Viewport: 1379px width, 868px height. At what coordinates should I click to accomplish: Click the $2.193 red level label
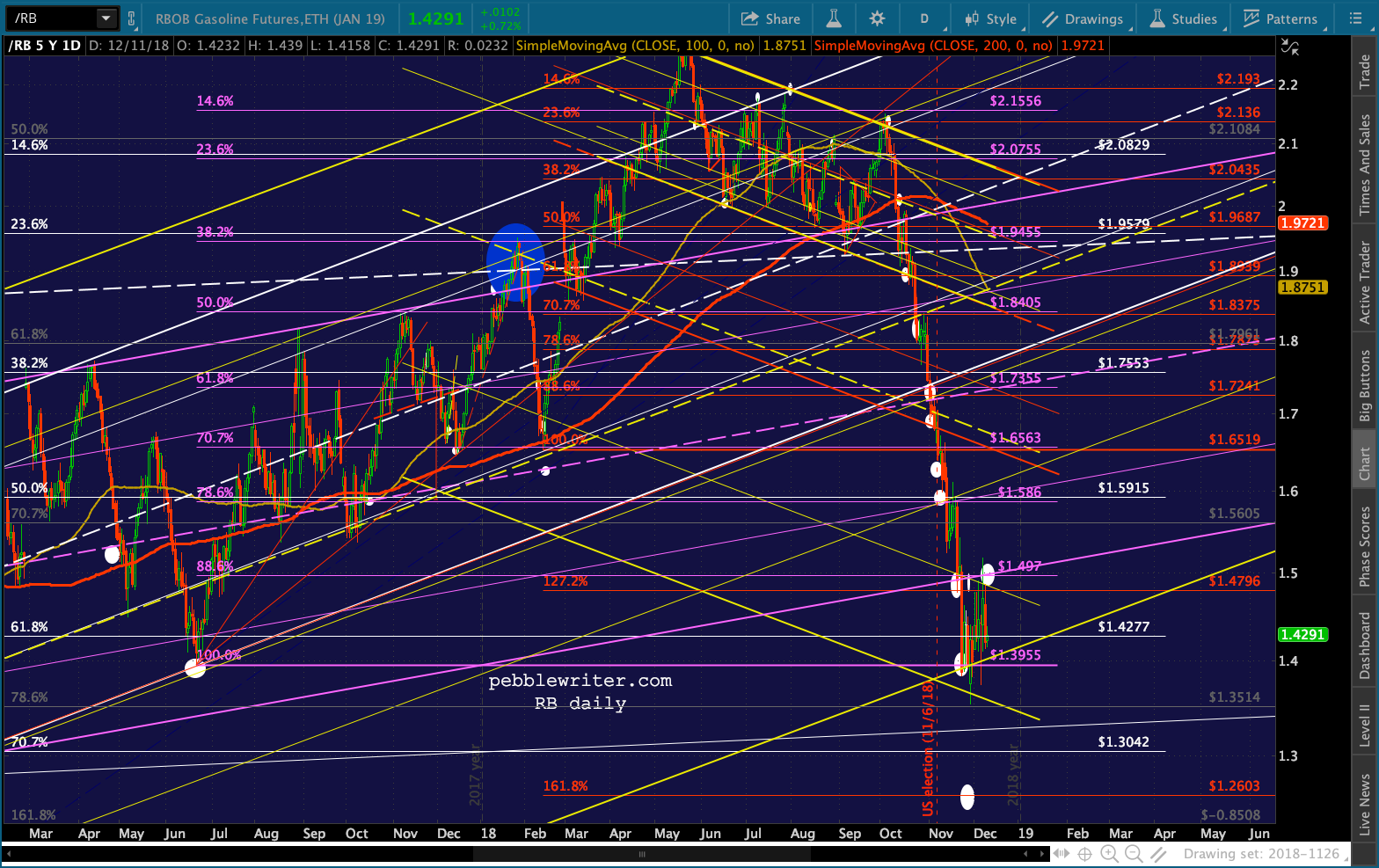point(1238,79)
